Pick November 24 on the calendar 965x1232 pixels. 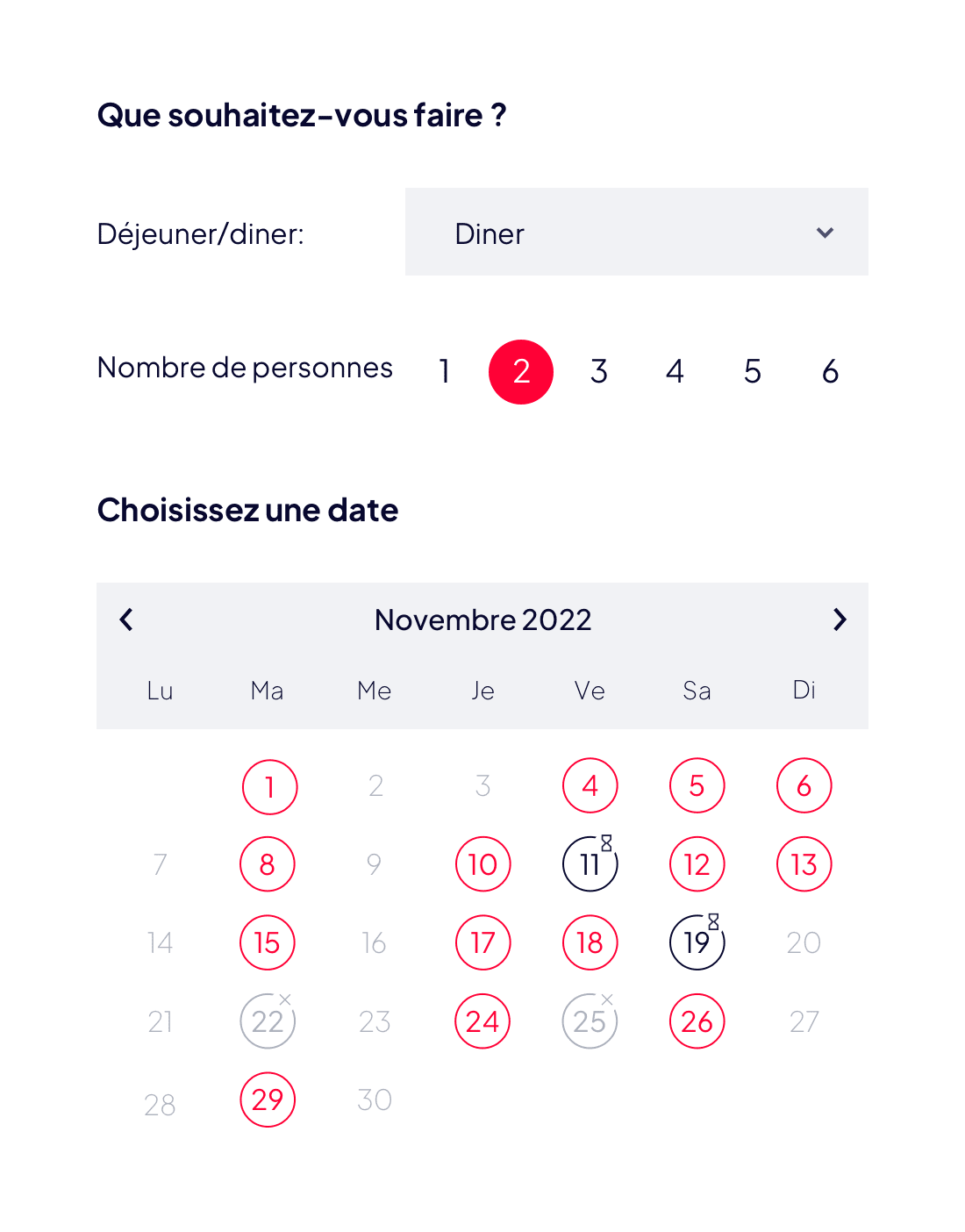(x=482, y=1021)
